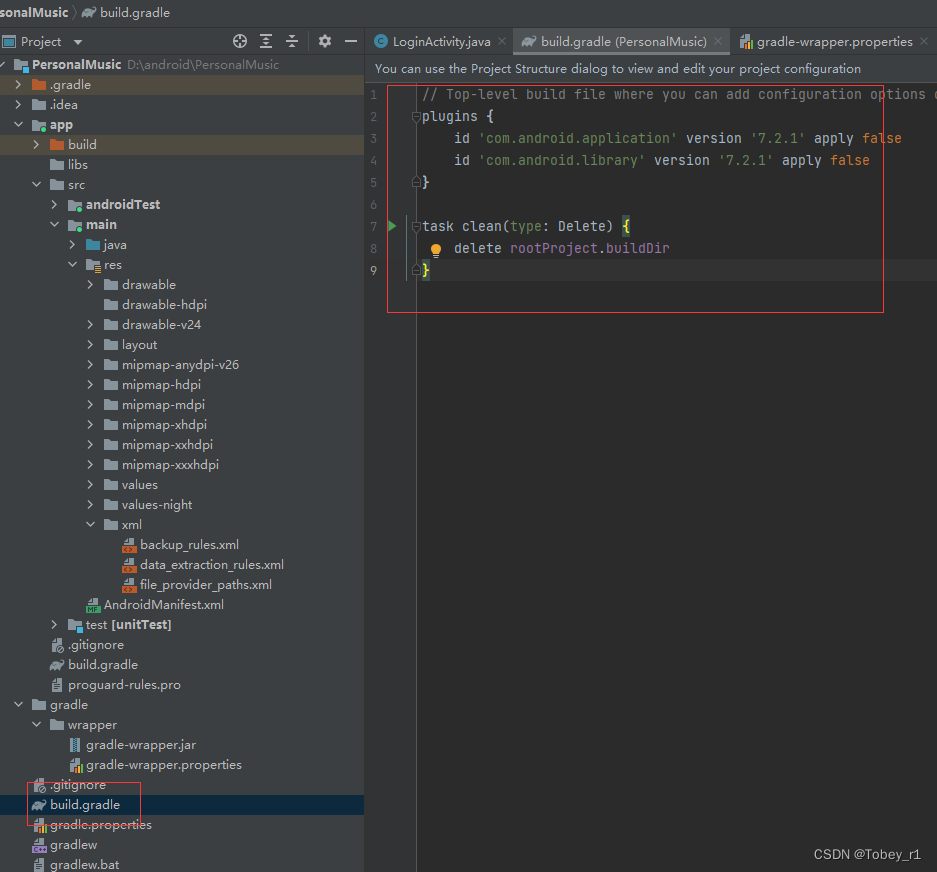The width and height of the screenshot is (937, 872).
Task: Expand the mipmap-xxxhdpi folder
Action: (x=90, y=464)
